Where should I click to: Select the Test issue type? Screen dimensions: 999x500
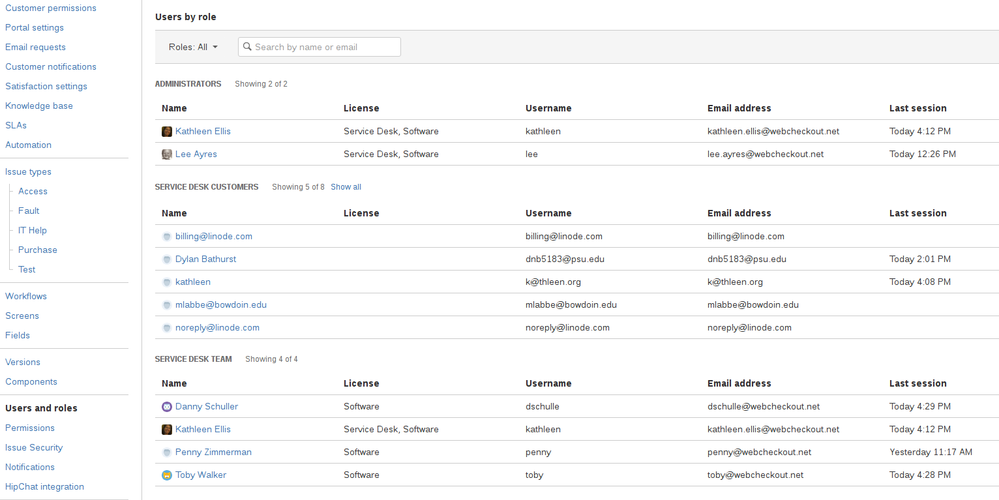[x=27, y=269]
